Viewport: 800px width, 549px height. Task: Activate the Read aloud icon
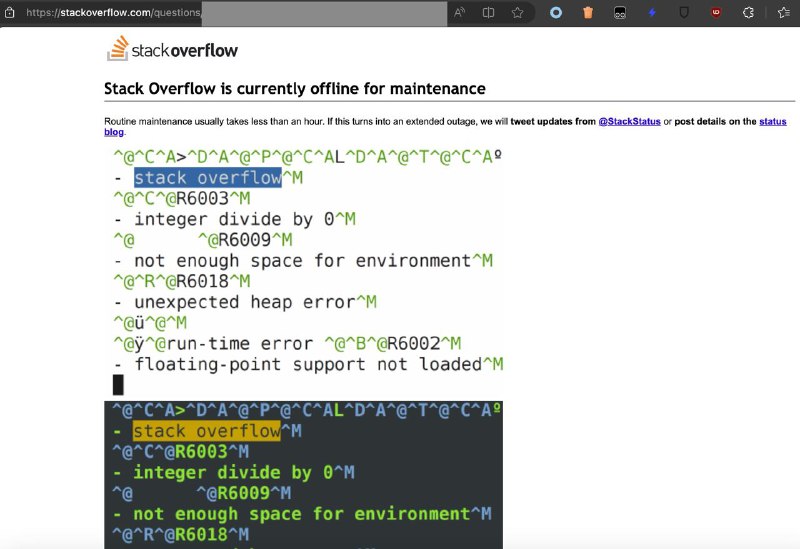pyautogui.click(x=459, y=13)
